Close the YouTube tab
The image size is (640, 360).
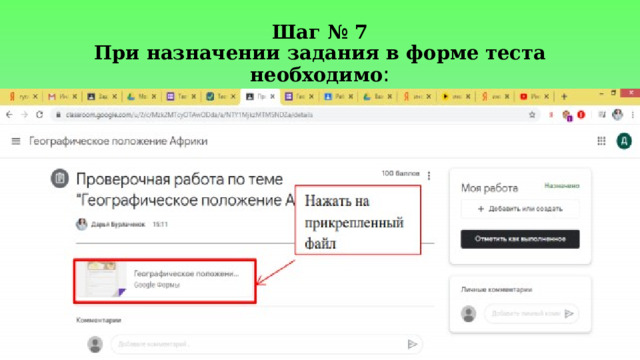(x=547, y=97)
